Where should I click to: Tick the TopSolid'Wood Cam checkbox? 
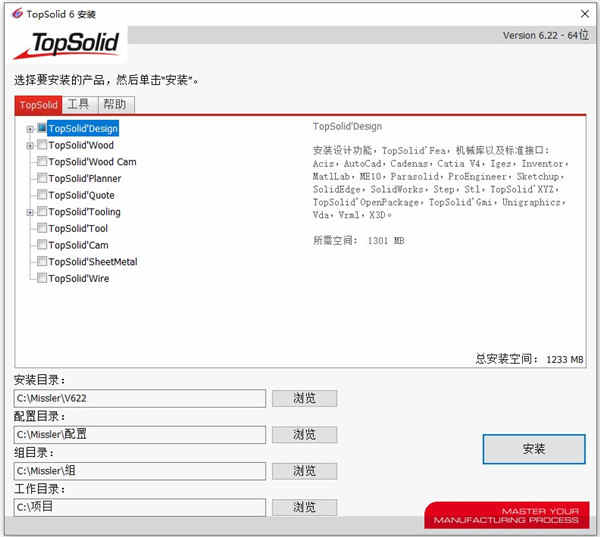coord(42,161)
